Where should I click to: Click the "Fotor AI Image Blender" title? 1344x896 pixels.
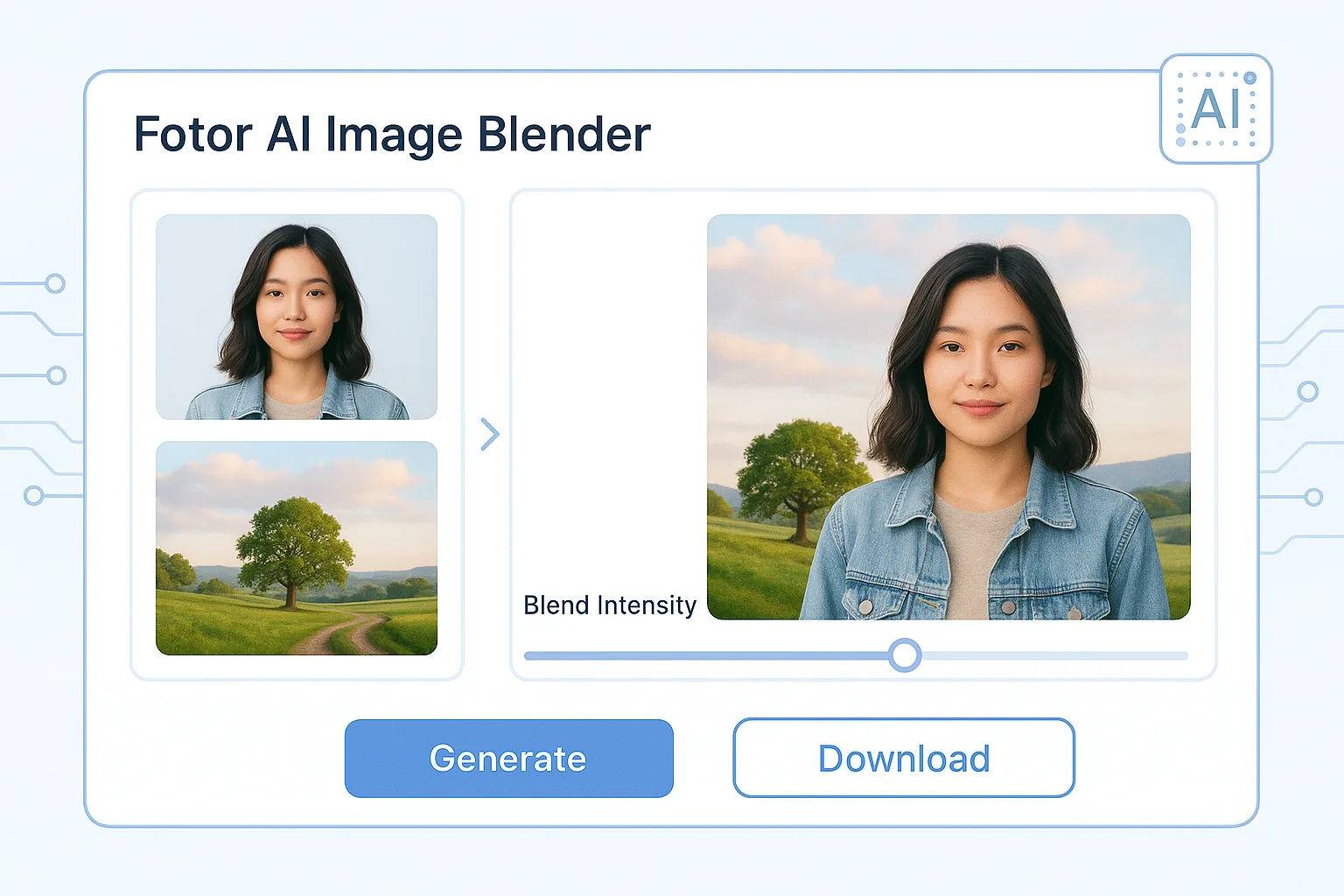(x=392, y=135)
